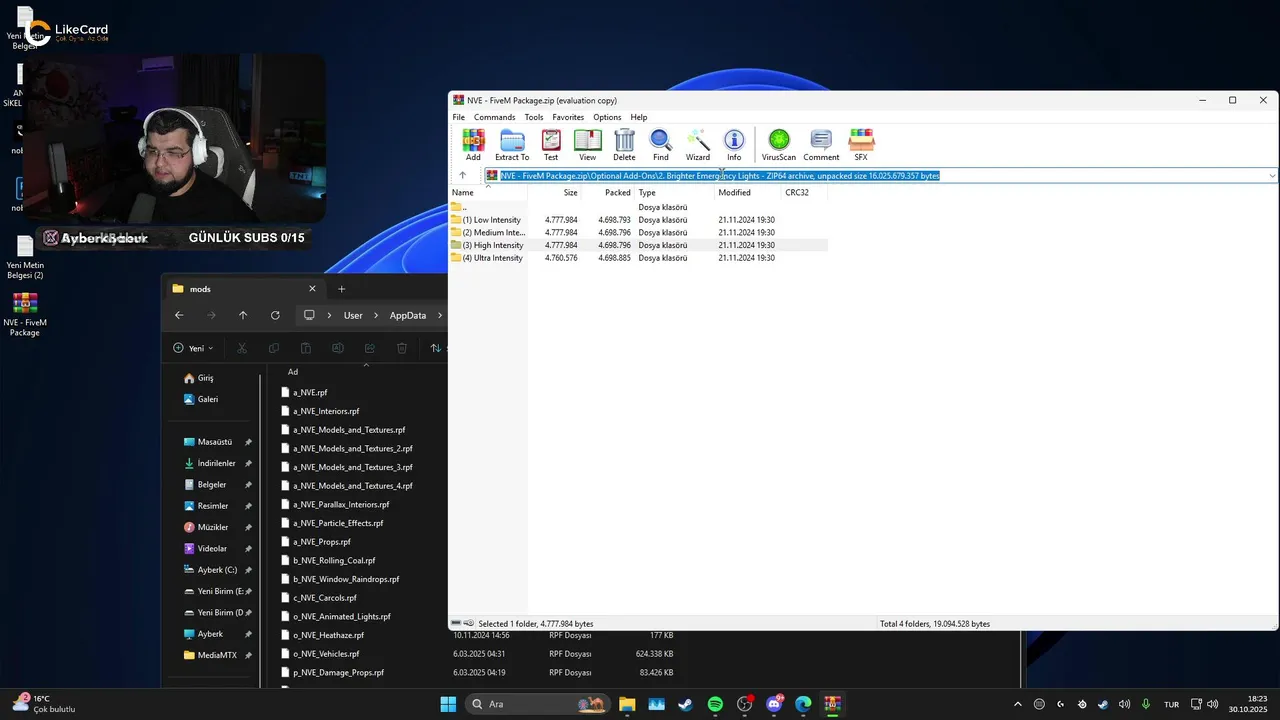Image resolution: width=1280 pixels, height=720 pixels.
Task: Open the Help menu
Action: 639,117
